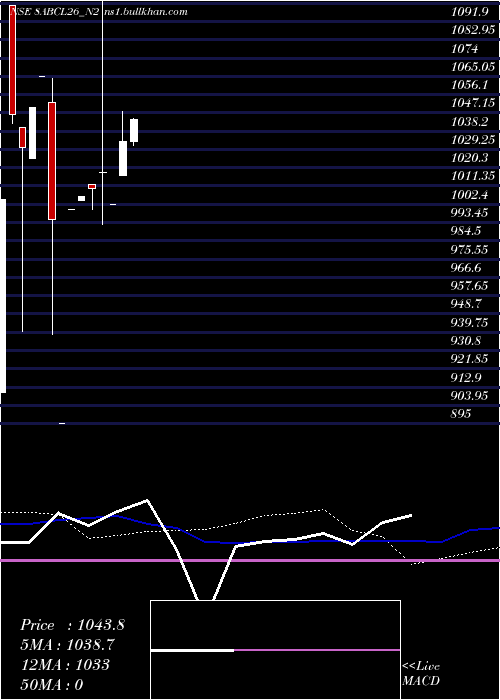Click the 5MA : 1038.7 readout
The width and height of the screenshot is (500, 700).
tap(67, 645)
